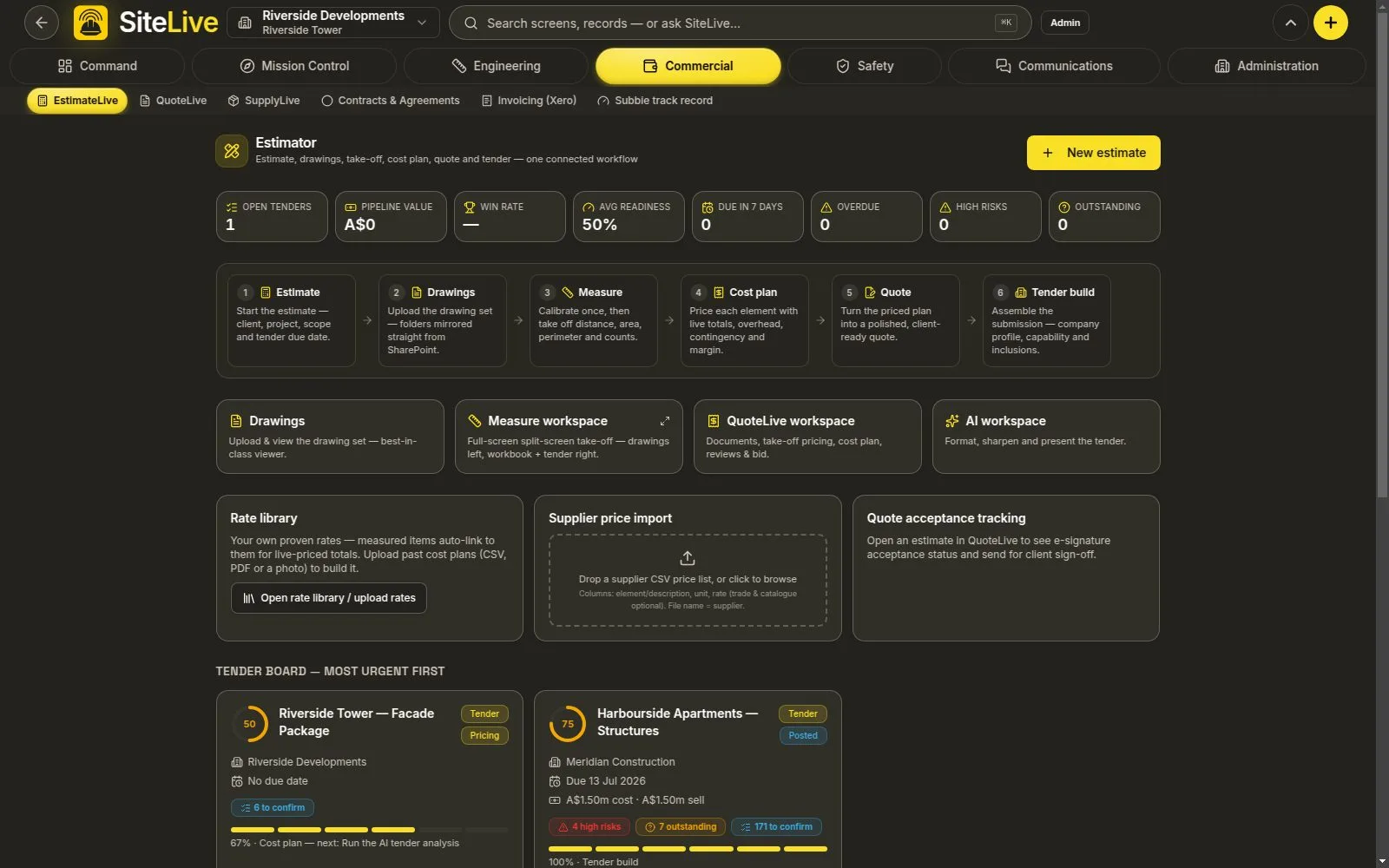1389x868 pixels.
Task: Click the Posted tag on Harbourside
Action: tap(803, 735)
